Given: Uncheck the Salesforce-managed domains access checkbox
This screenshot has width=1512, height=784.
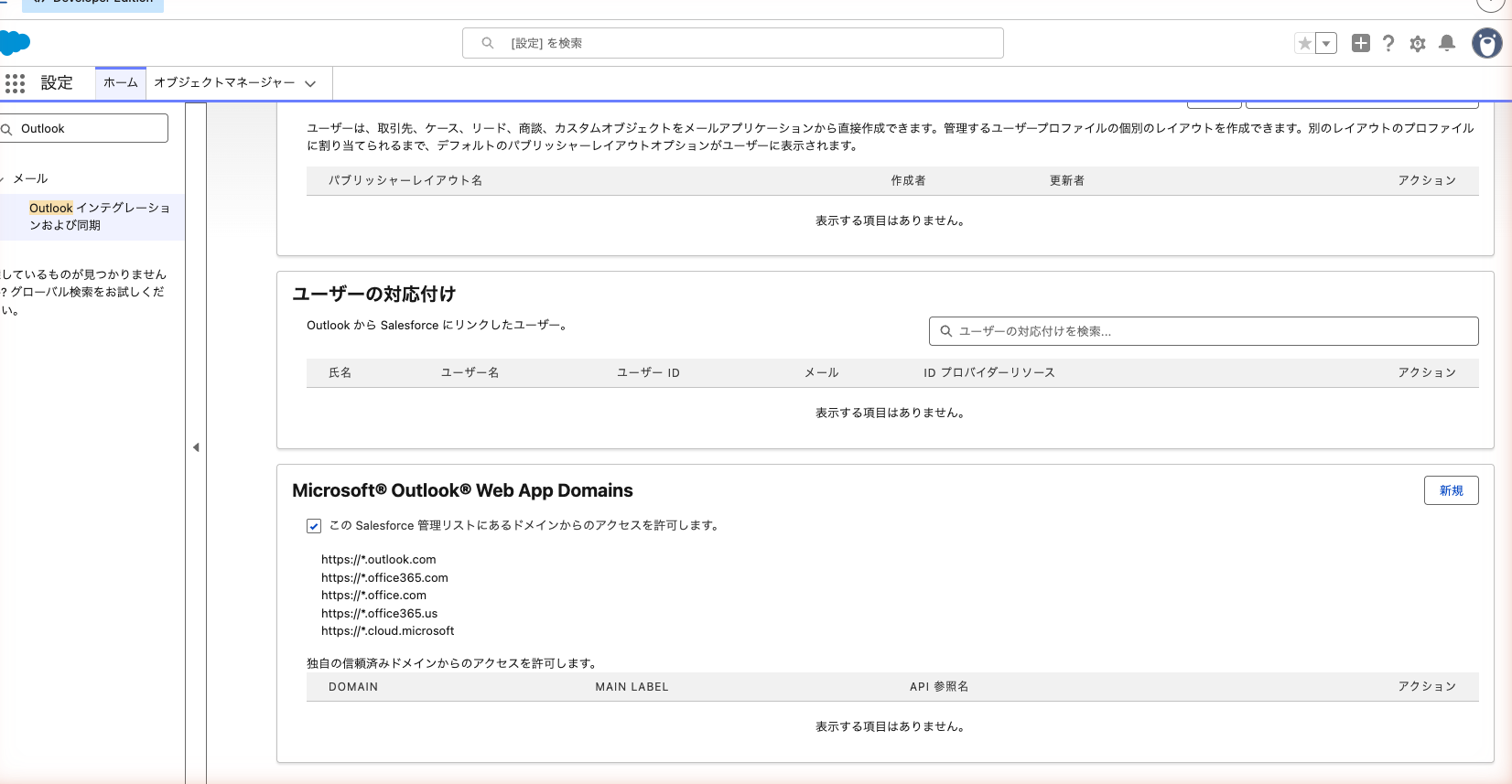Looking at the screenshot, I should tap(314, 526).
